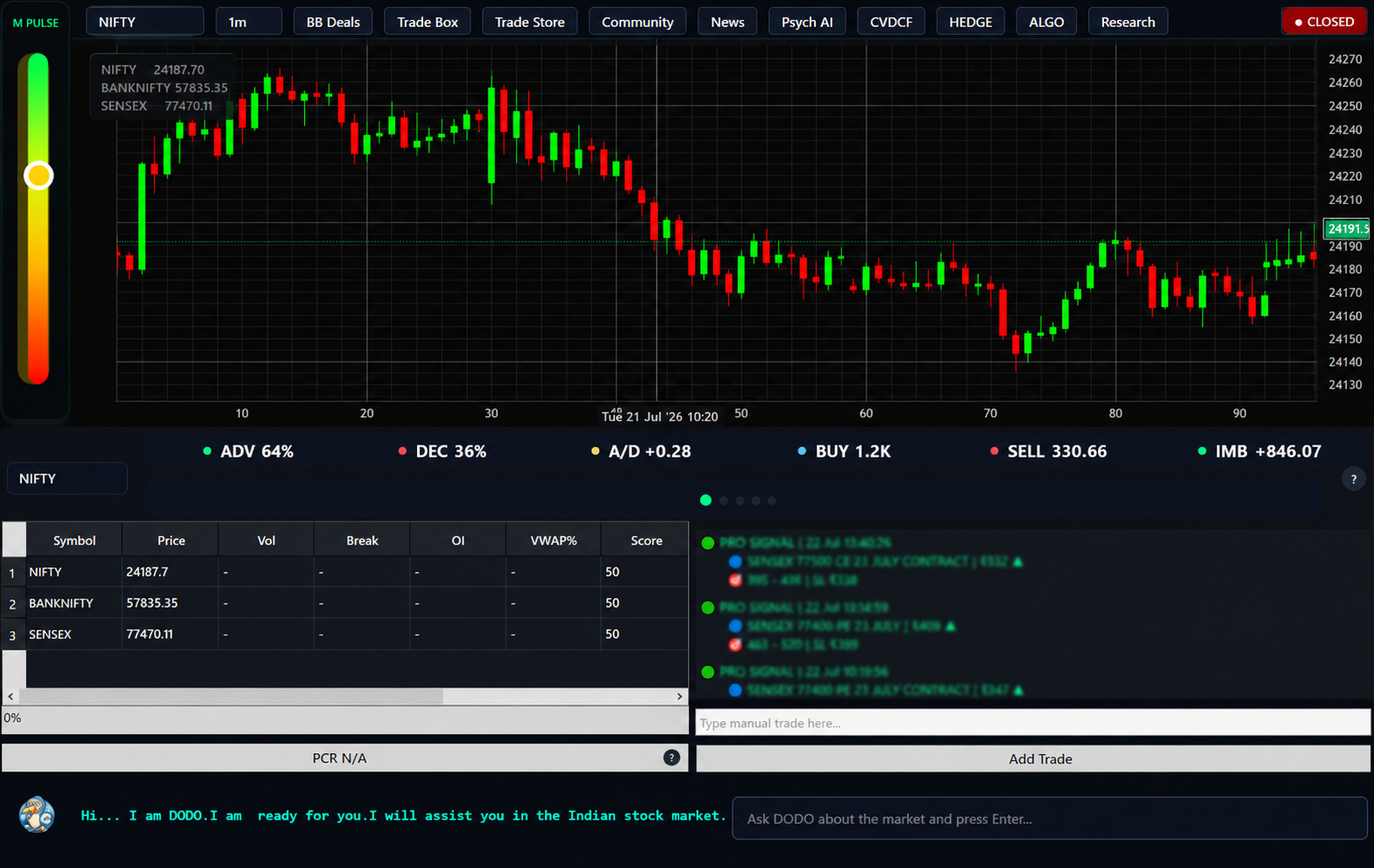Sort by Symbol column header
The image size is (1374, 868).
click(x=74, y=540)
